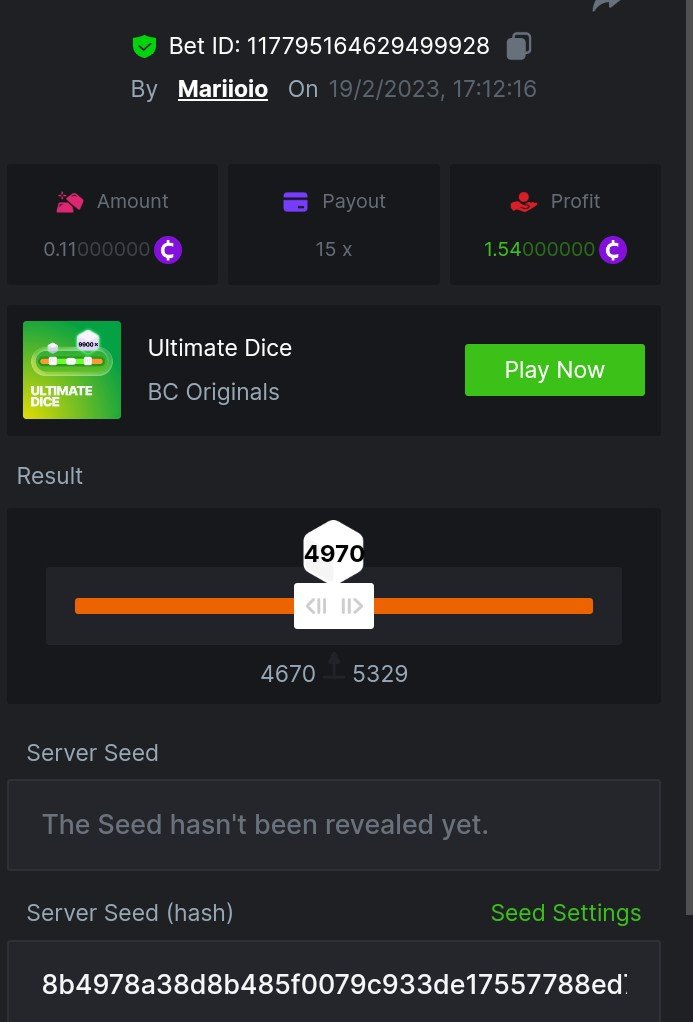Select the Server Seed hash field

pyautogui.click(x=334, y=984)
